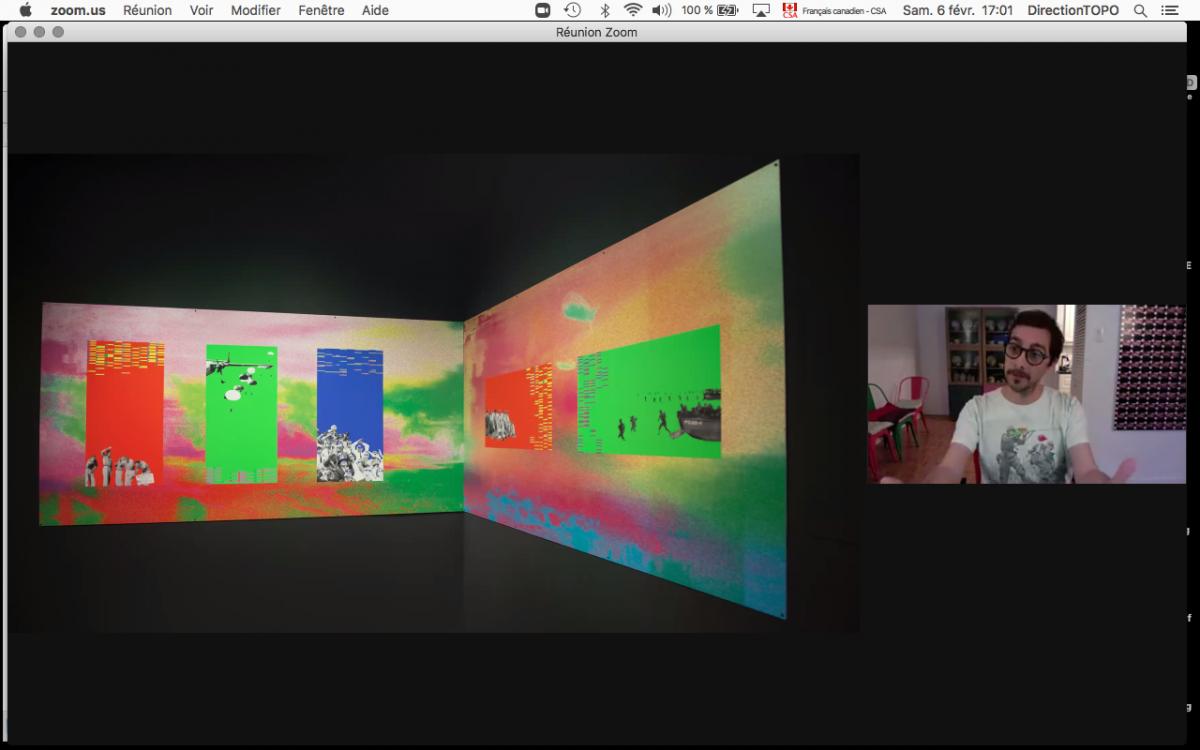Open the Wi-Fi status menu
This screenshot has height=750, width=1200.
coord(633,10)
